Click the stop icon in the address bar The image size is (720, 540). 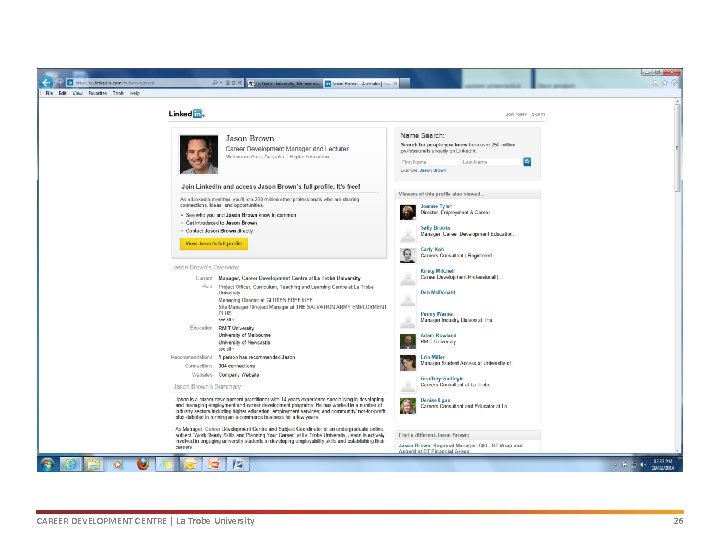240,83
